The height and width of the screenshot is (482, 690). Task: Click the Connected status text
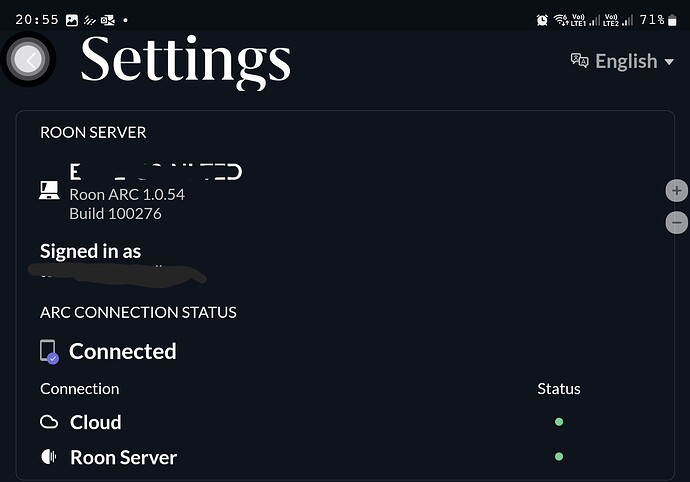[123, 351]
